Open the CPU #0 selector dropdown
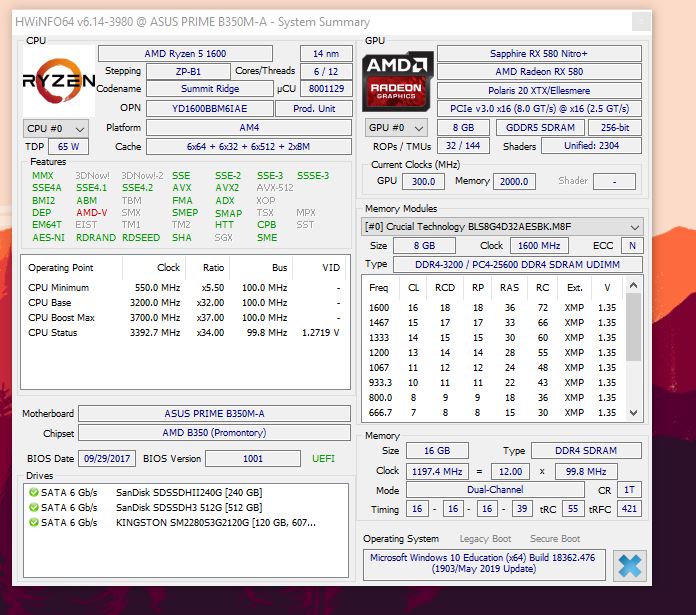 [x=55, y=129]
